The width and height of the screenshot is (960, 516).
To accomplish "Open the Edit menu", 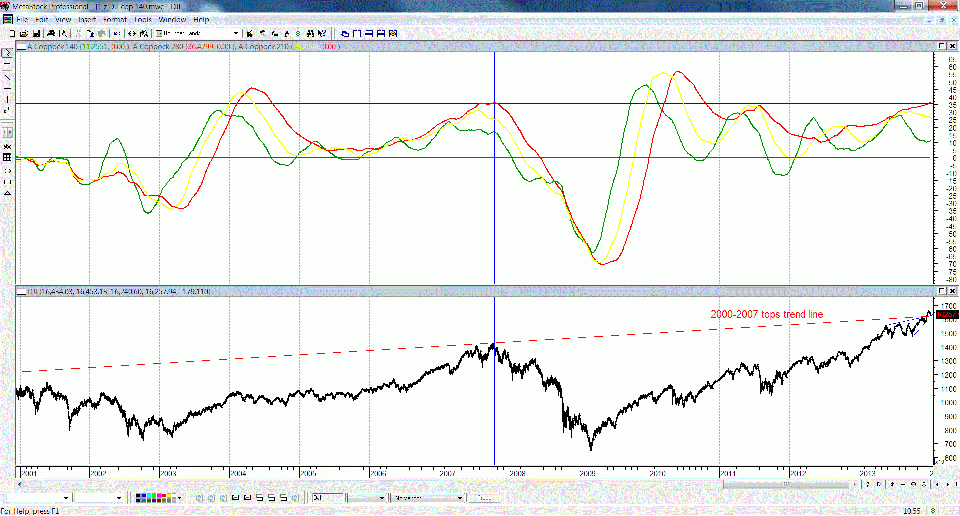I will pyautogui.click(x=41, y=20).
